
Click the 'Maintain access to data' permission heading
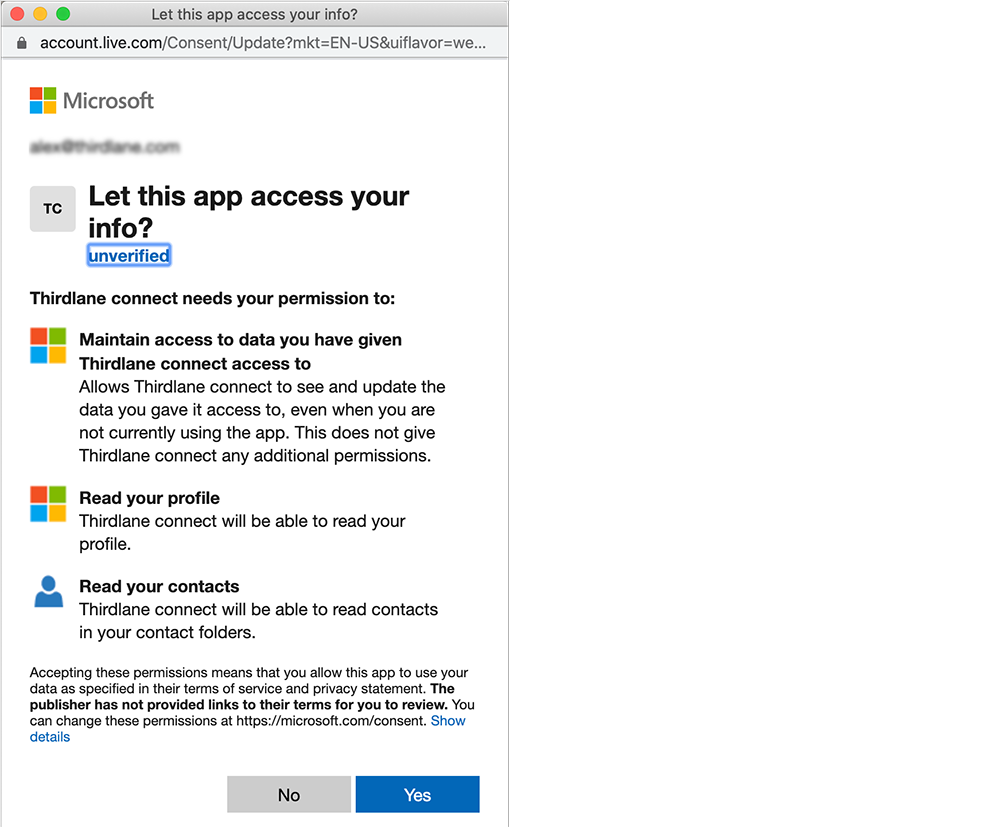click(240, 340)
